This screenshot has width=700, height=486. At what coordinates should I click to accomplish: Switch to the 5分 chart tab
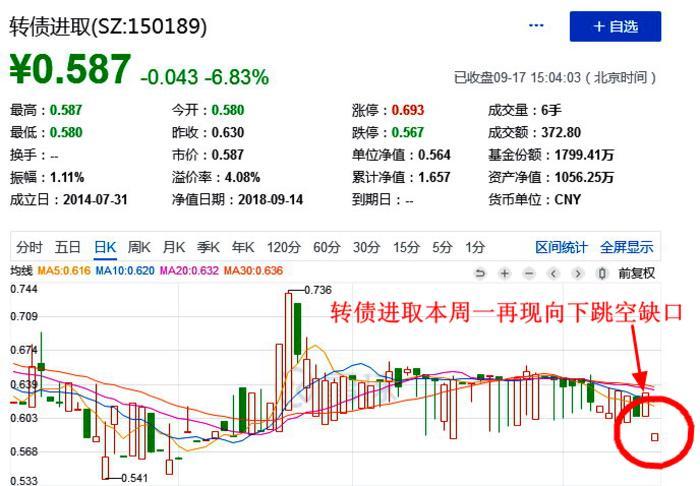pos(442,247)
